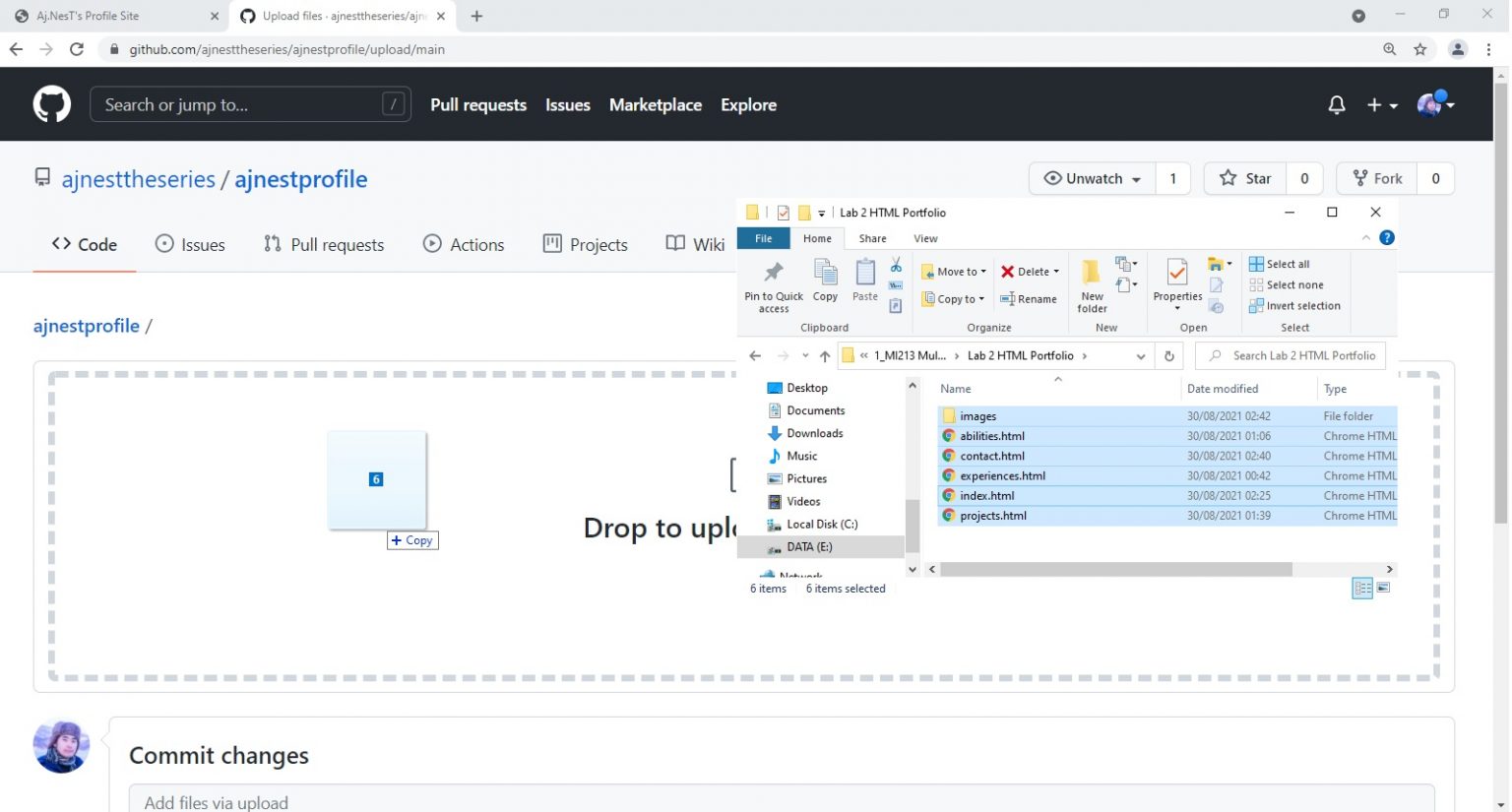Open the View ribbon tab

(x=925, y=238)
